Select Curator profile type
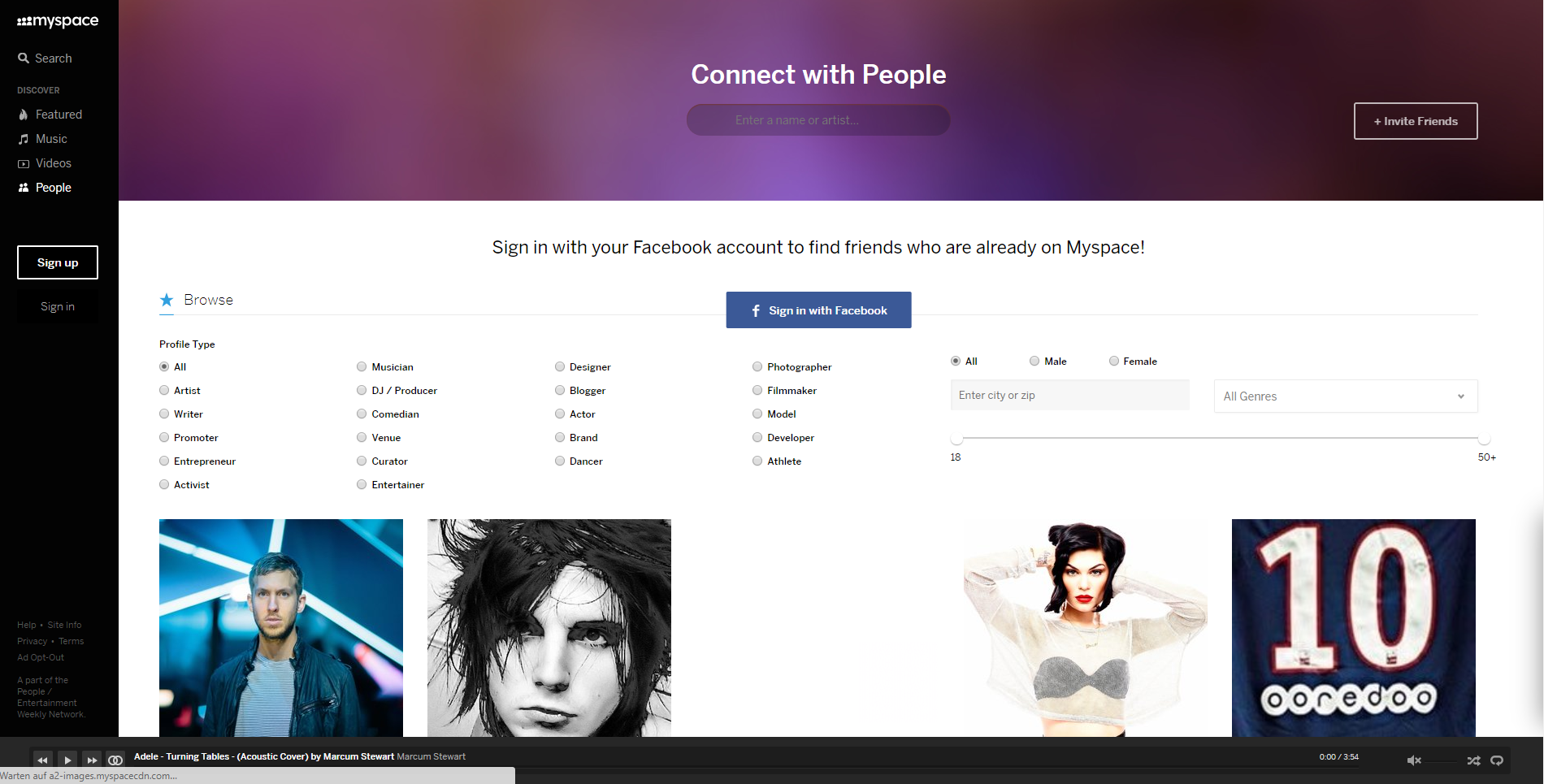This screenshot has width=1544, height=784. click(362, 461)
